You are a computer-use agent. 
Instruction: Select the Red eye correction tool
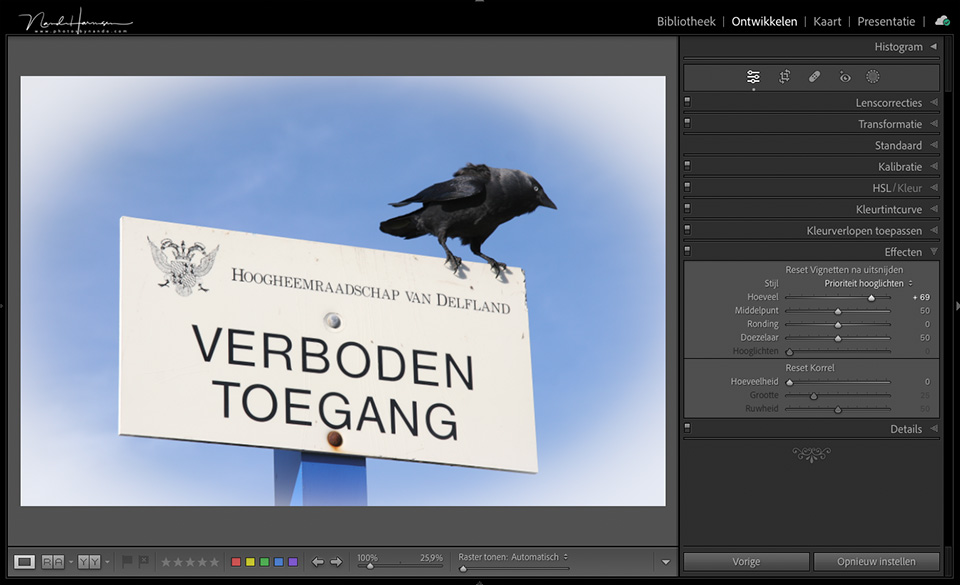point(845,76)
